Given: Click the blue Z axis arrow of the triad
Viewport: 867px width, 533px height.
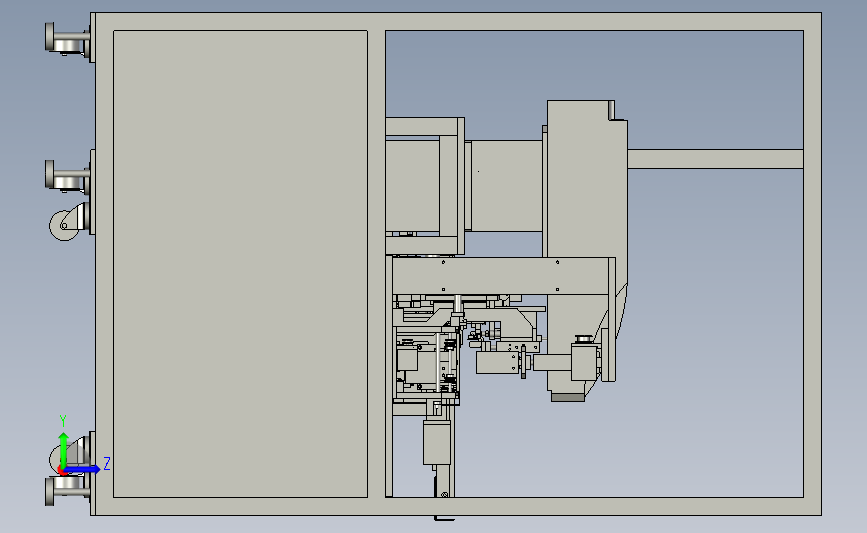Looking at the screenshot, I should pyautogui.click(x=83, y=469).
